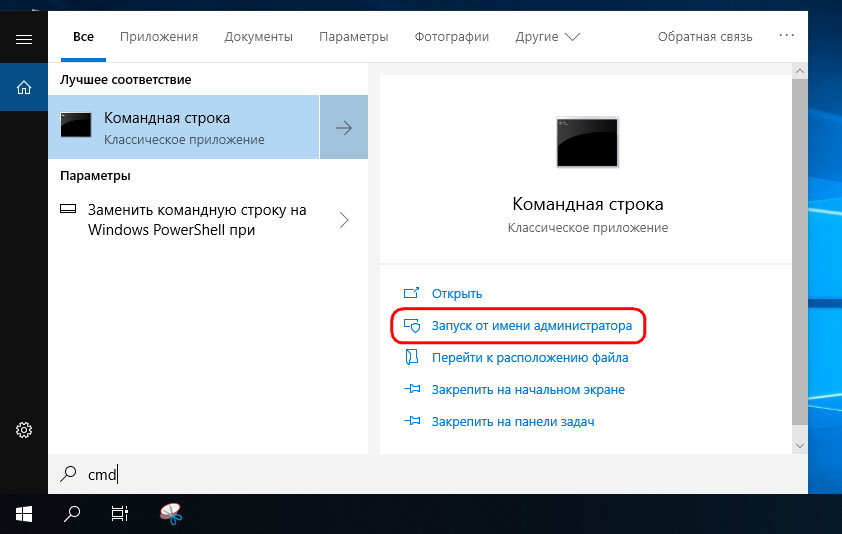Select the Home icon in the sidebar
Screen dimensions: 842x534
[x=24, y=88]
